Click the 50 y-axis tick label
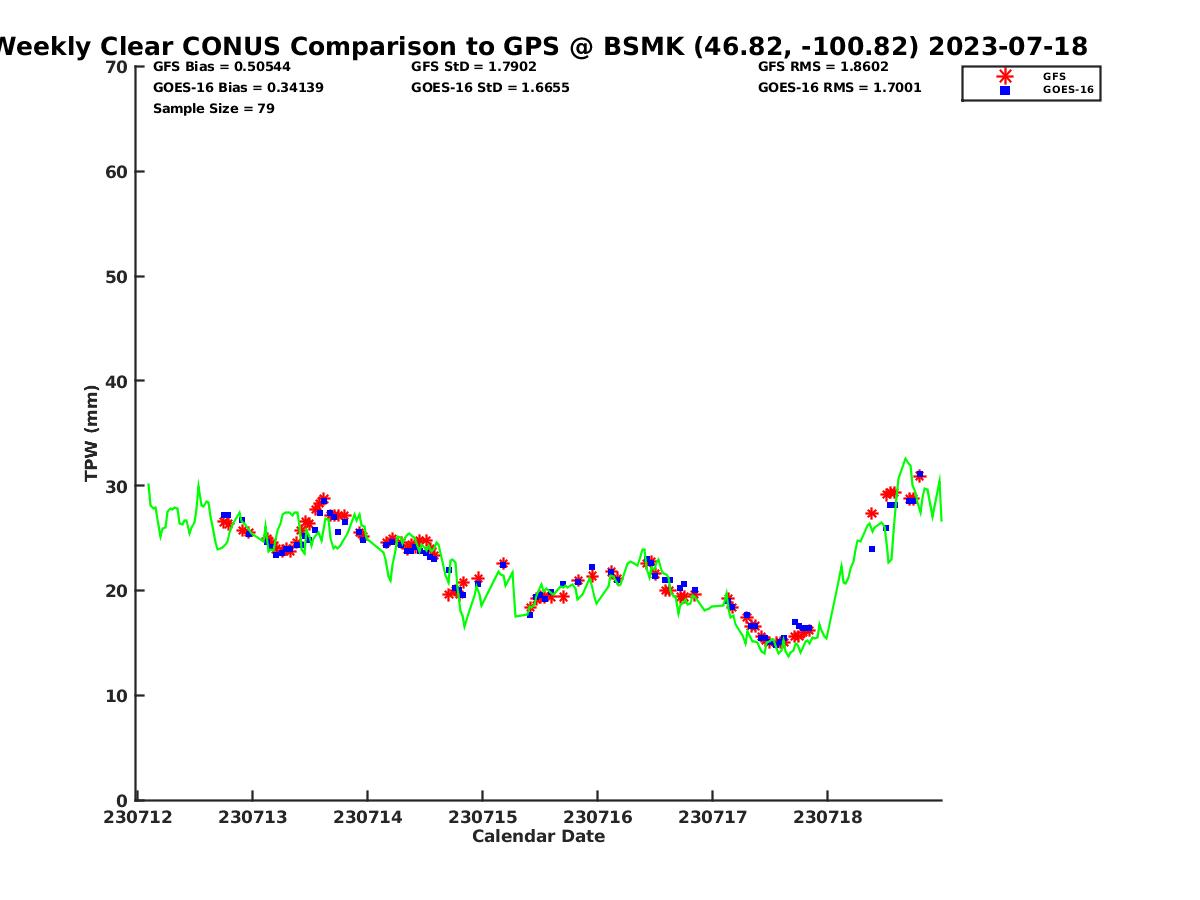Screen dimensions: 1200x900 (x=117, y=277)
